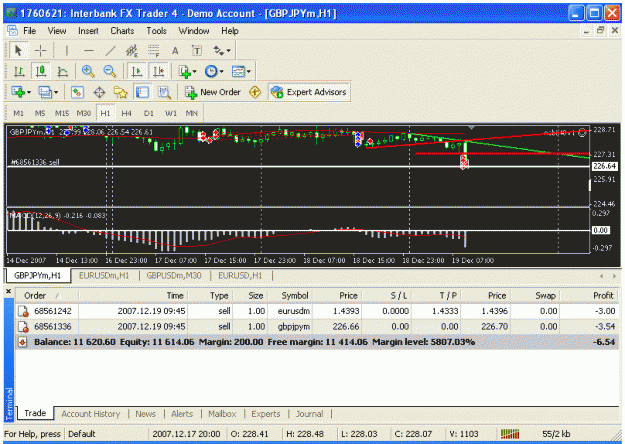
Task: Select the horizontal line tool
Action: click(x=88, y=51)
